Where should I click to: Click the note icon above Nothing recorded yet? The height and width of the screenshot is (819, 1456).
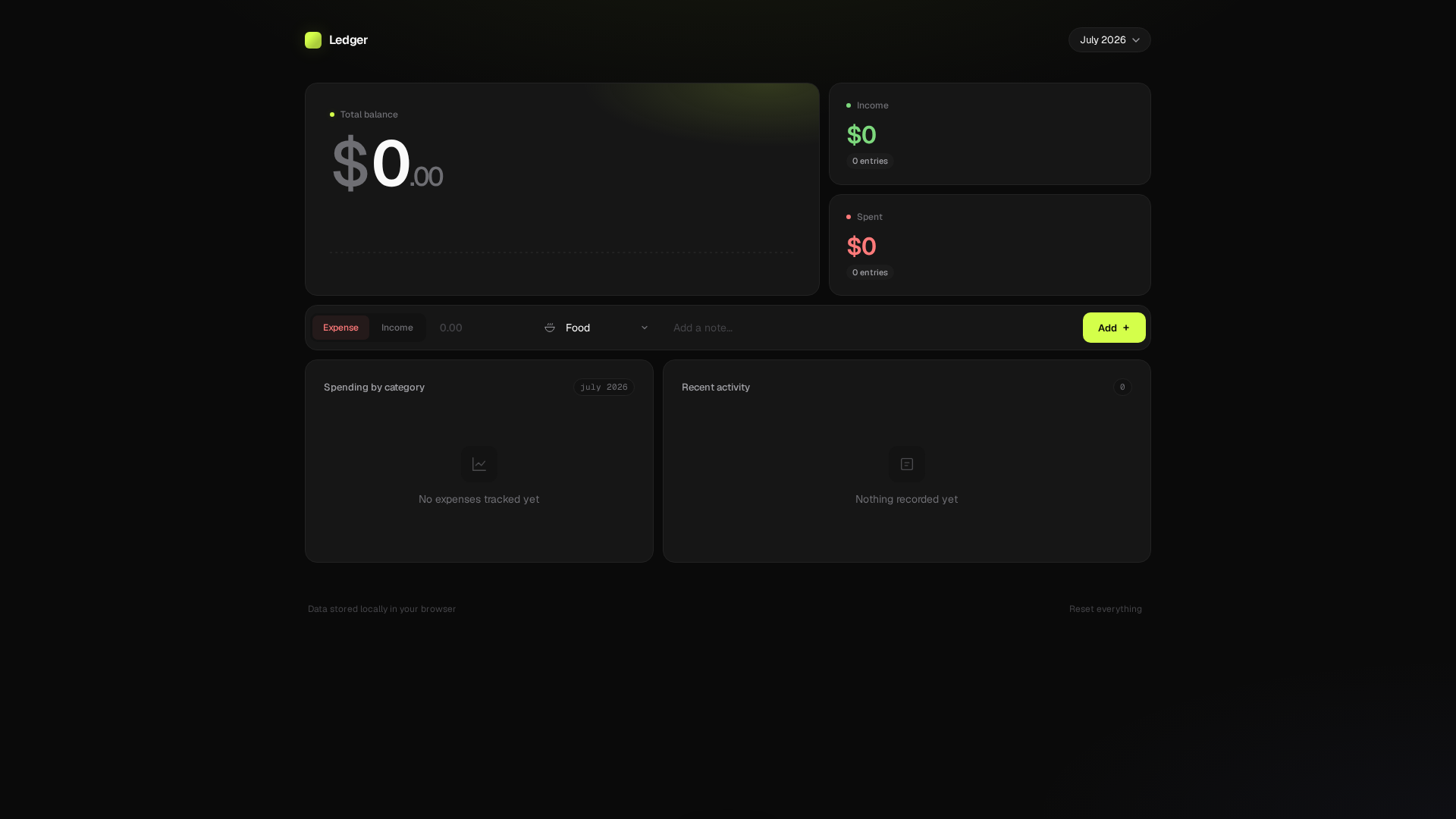907,464
